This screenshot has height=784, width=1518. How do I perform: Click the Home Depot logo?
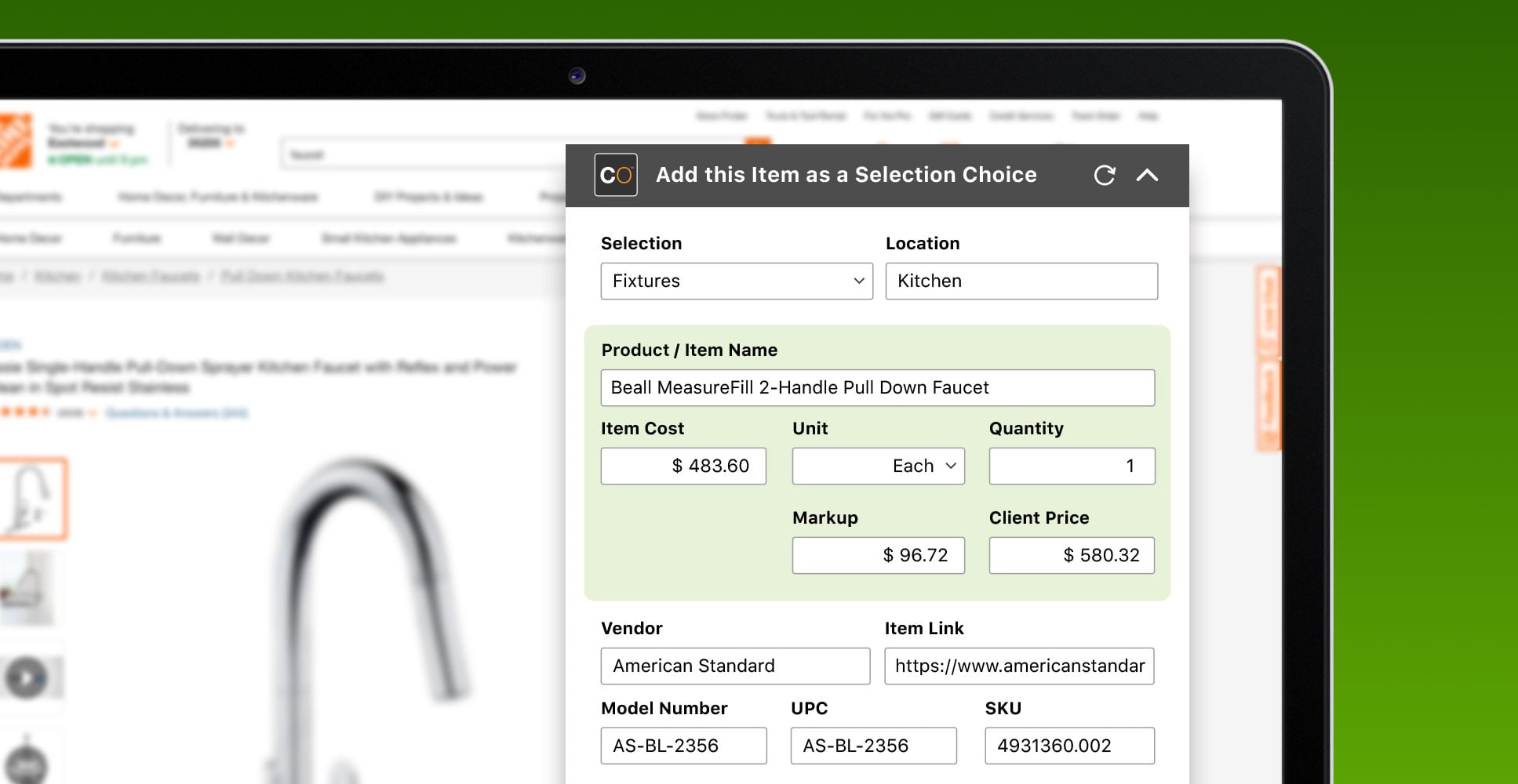(x=15, y=141)
